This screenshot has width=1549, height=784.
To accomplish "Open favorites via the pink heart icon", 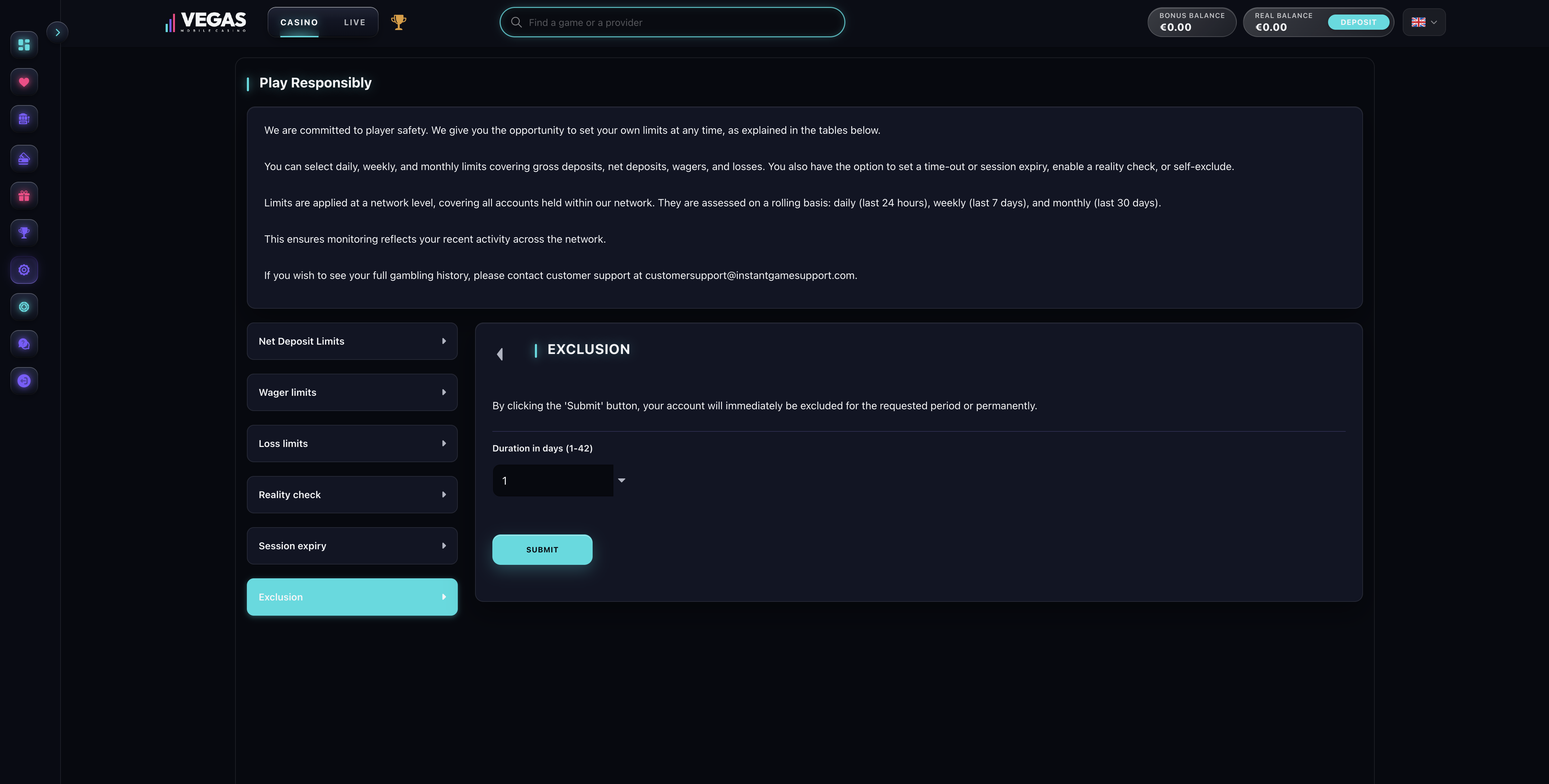I will click(x=24, y=82).
